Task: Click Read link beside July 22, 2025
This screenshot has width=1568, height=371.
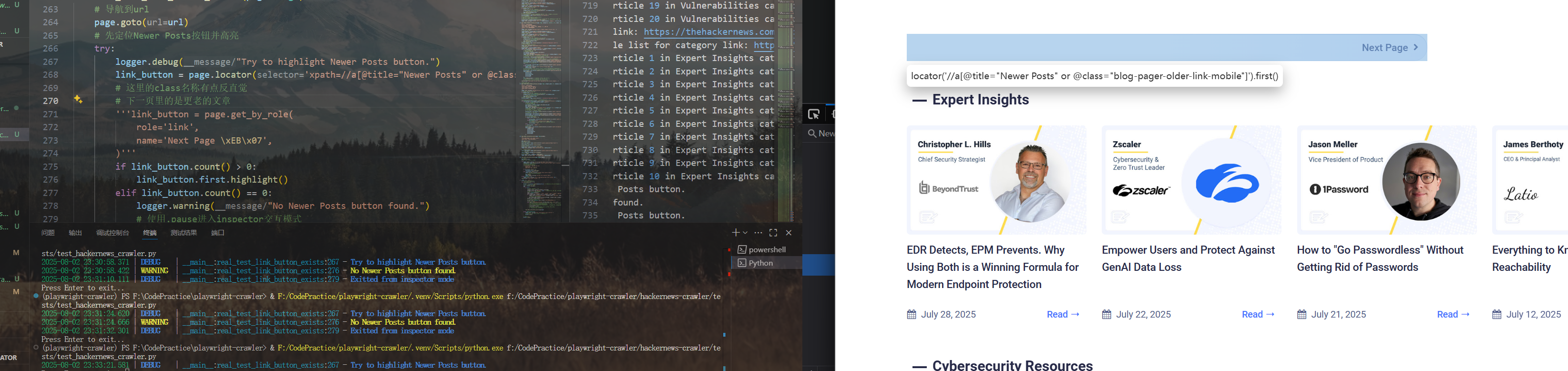Action: tap(1258, 314)
